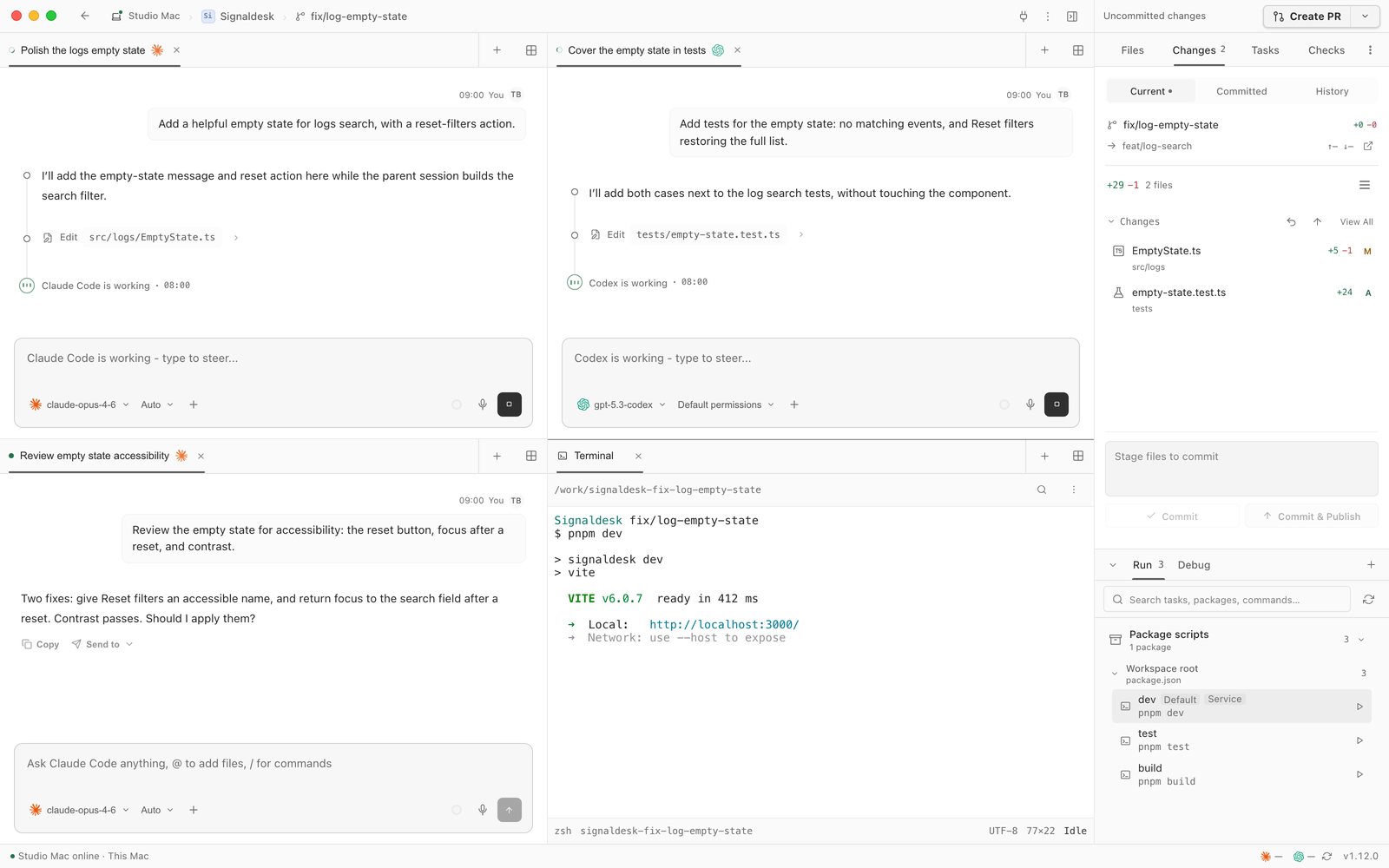Show the Checks tab

point(1326,50)
